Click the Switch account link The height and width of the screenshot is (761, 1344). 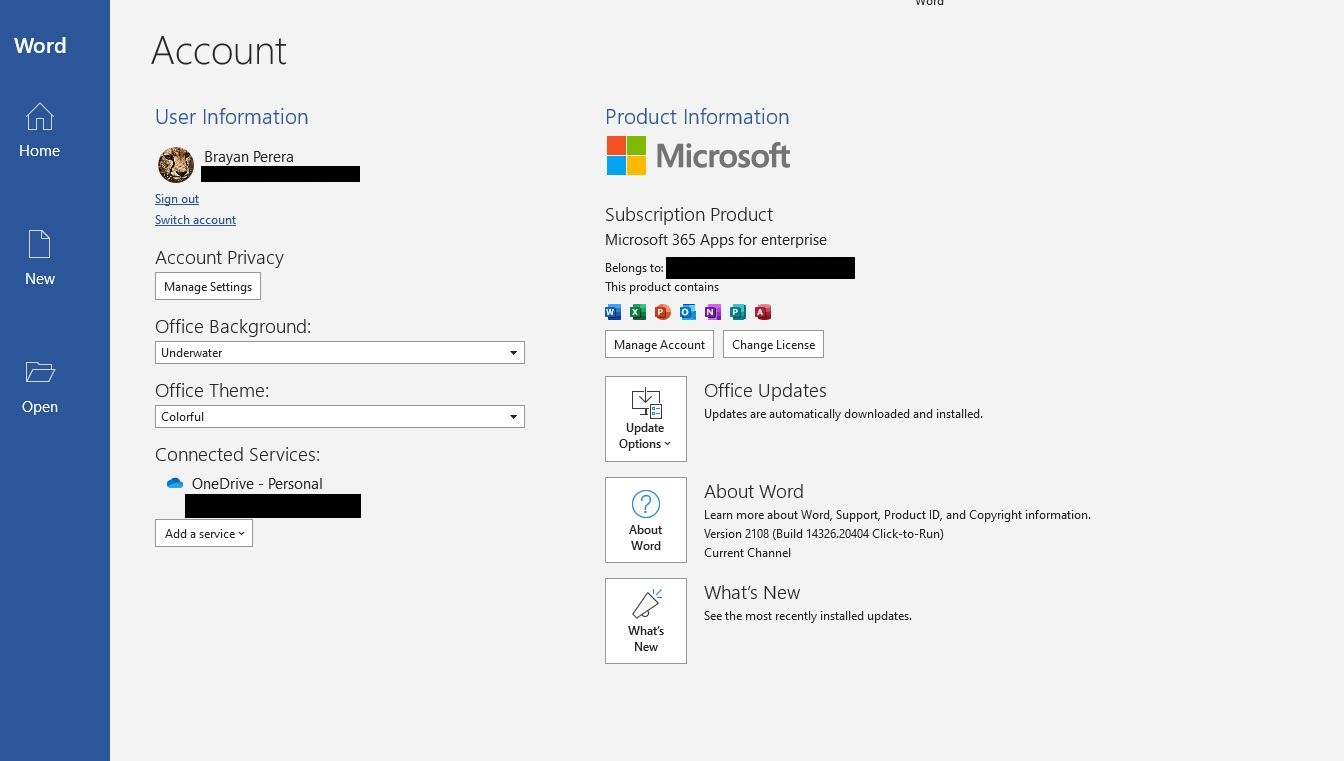[x=195, y=220]
